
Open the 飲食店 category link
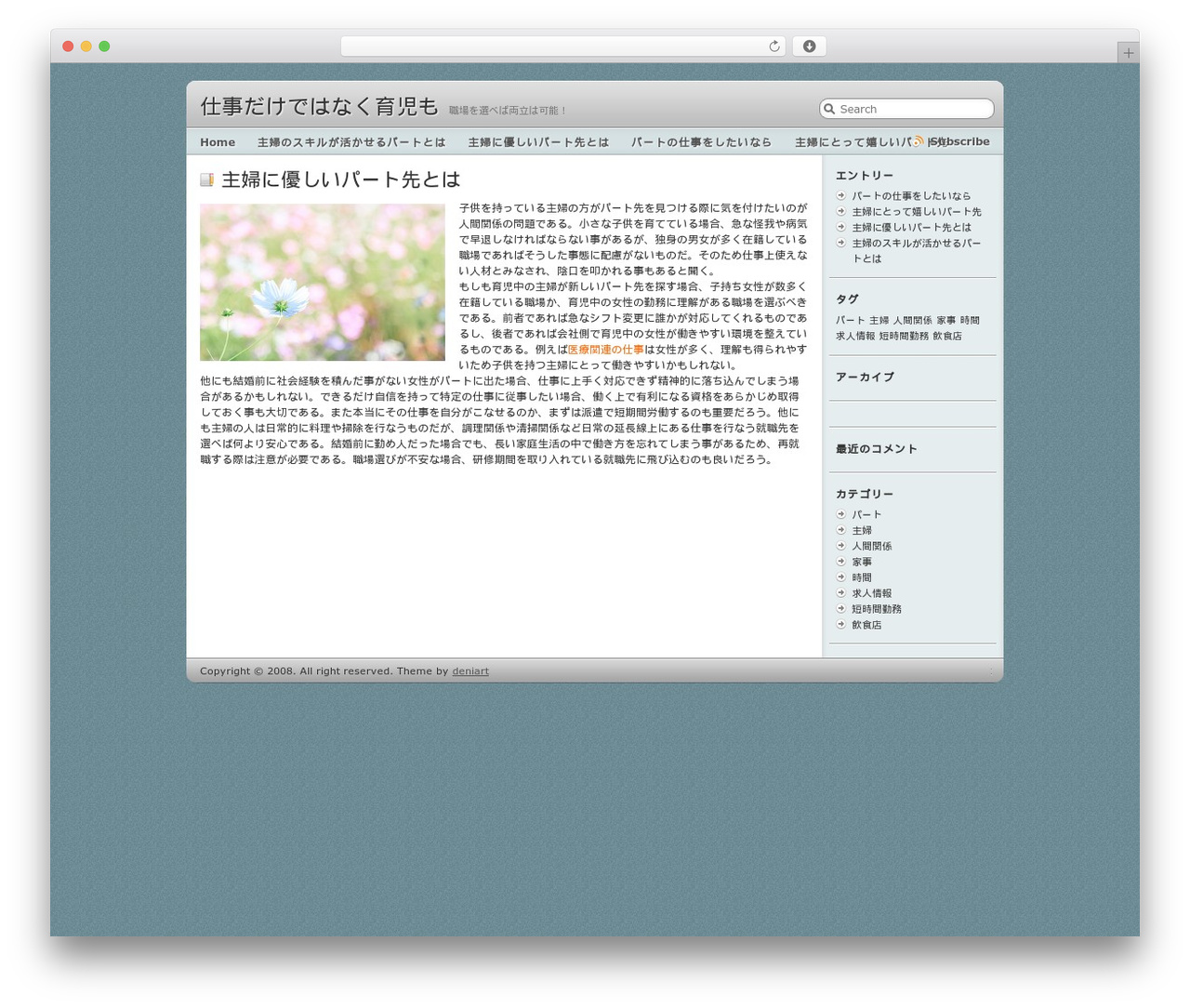click(866, 626)
